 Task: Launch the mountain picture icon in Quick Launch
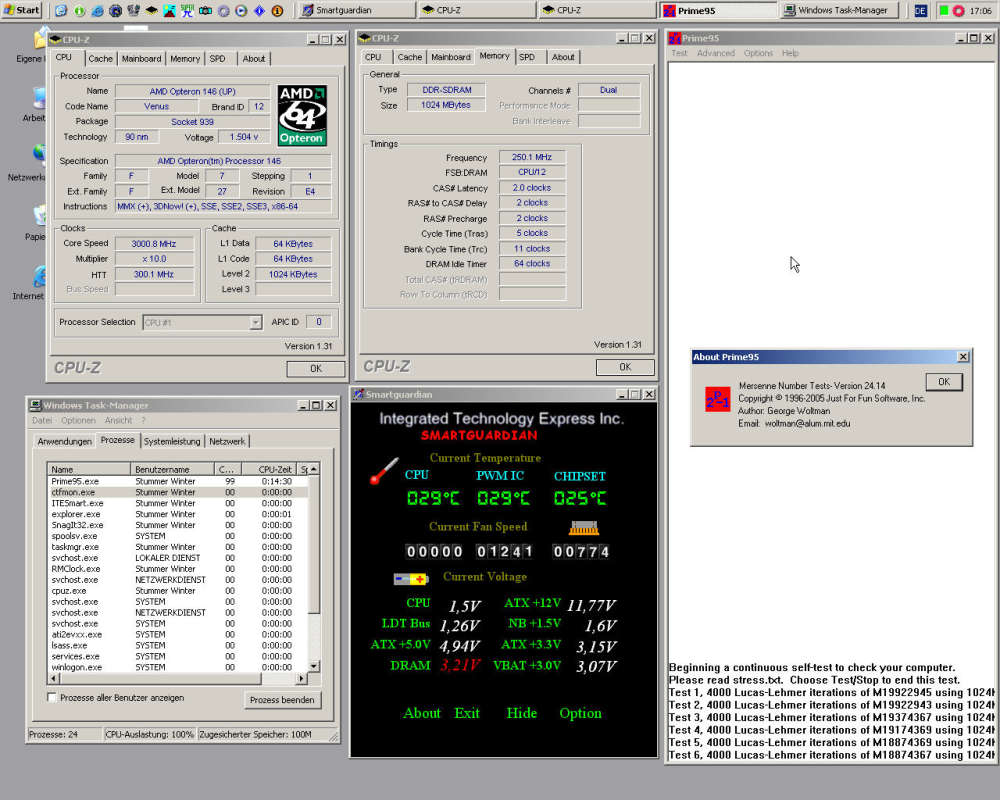(x=170, y=11)
